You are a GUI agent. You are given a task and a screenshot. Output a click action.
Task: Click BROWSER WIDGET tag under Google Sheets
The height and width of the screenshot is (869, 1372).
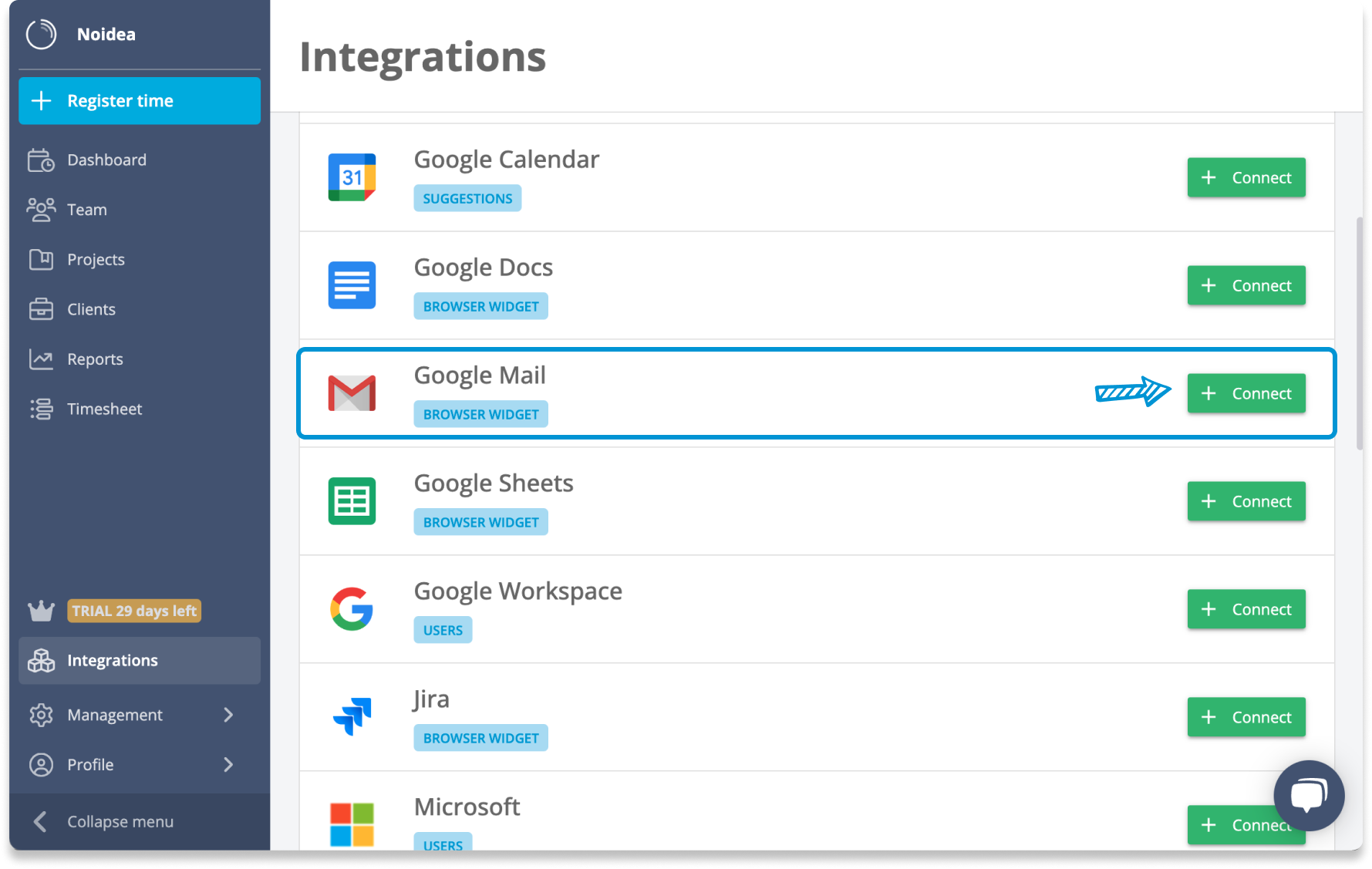[x=480, y=522]
